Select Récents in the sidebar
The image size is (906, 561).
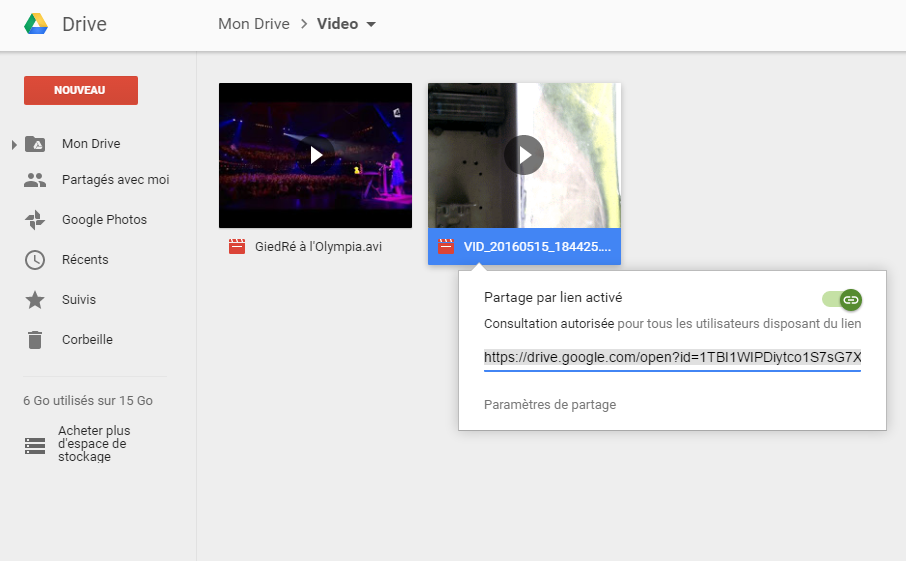coord(85,260)
